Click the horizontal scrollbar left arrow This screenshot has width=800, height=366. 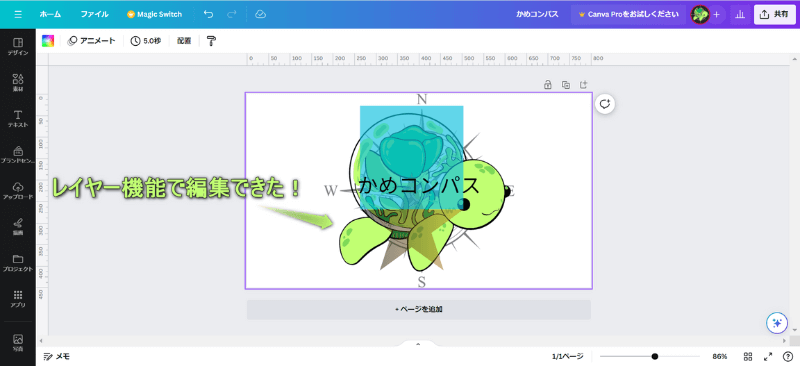41,340
